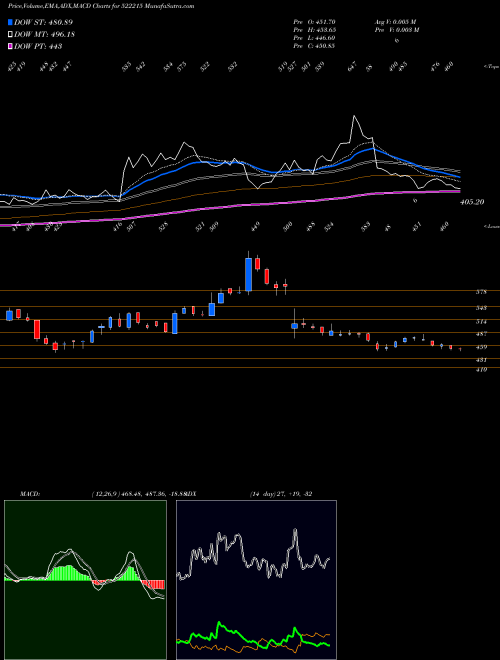500x660 pixels.
Task: Click the peak of the white price line
Action: pos(354,116)
